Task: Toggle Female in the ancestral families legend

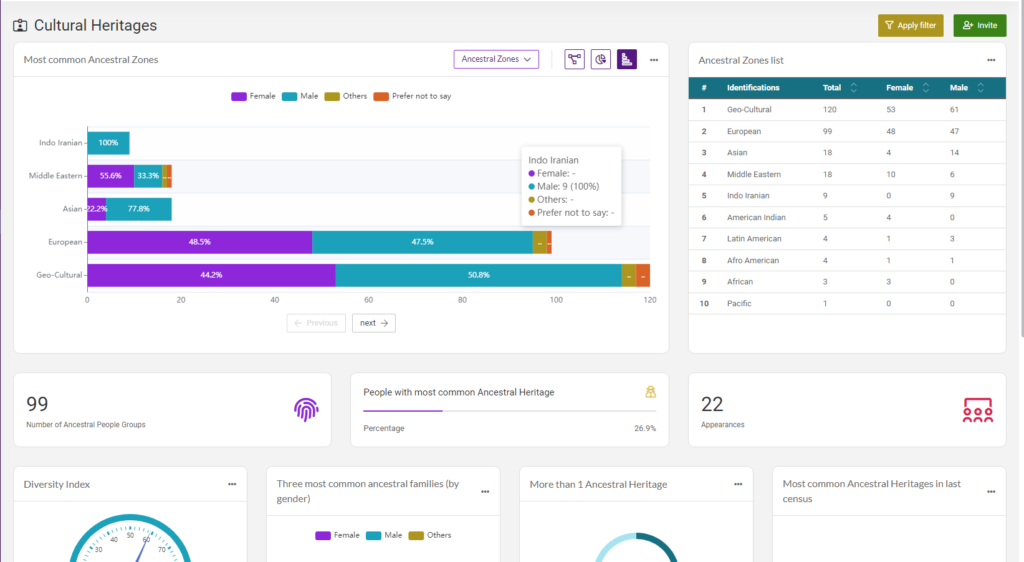Action: 338,535
